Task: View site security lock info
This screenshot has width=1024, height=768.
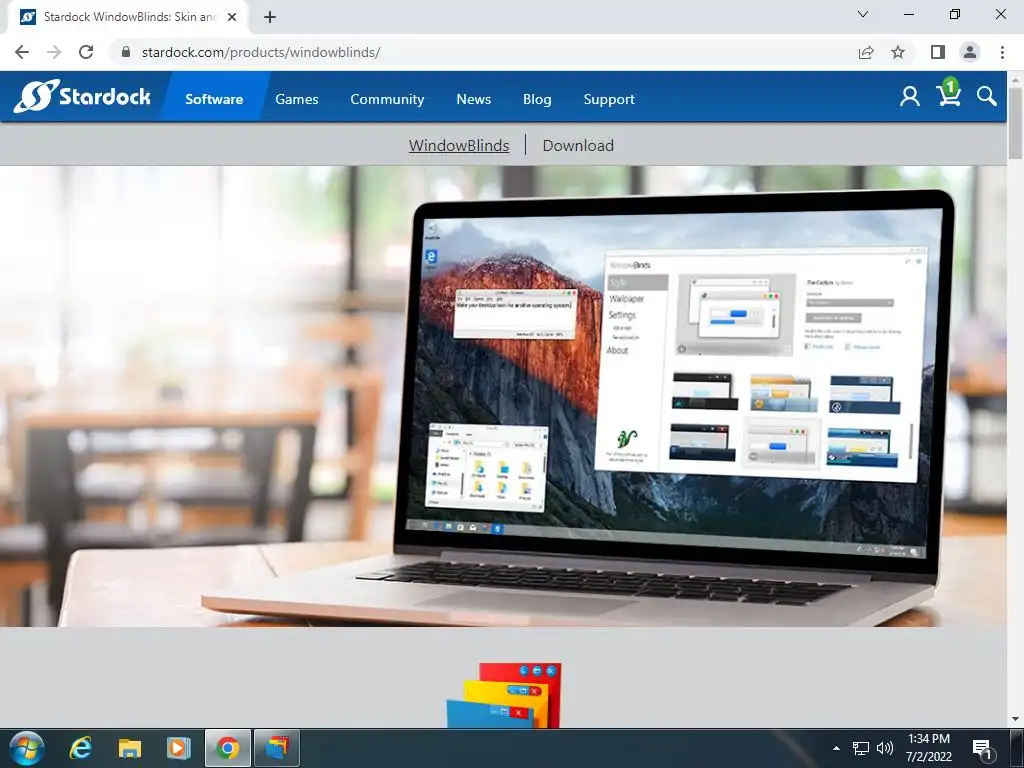Action: click(126, 52)
